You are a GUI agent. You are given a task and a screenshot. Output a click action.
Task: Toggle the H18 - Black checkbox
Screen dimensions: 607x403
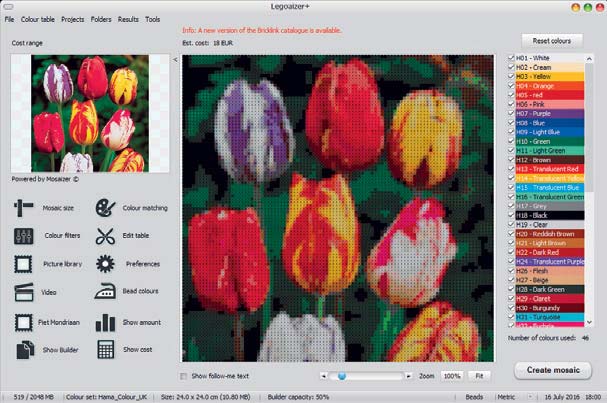[511, 215]
